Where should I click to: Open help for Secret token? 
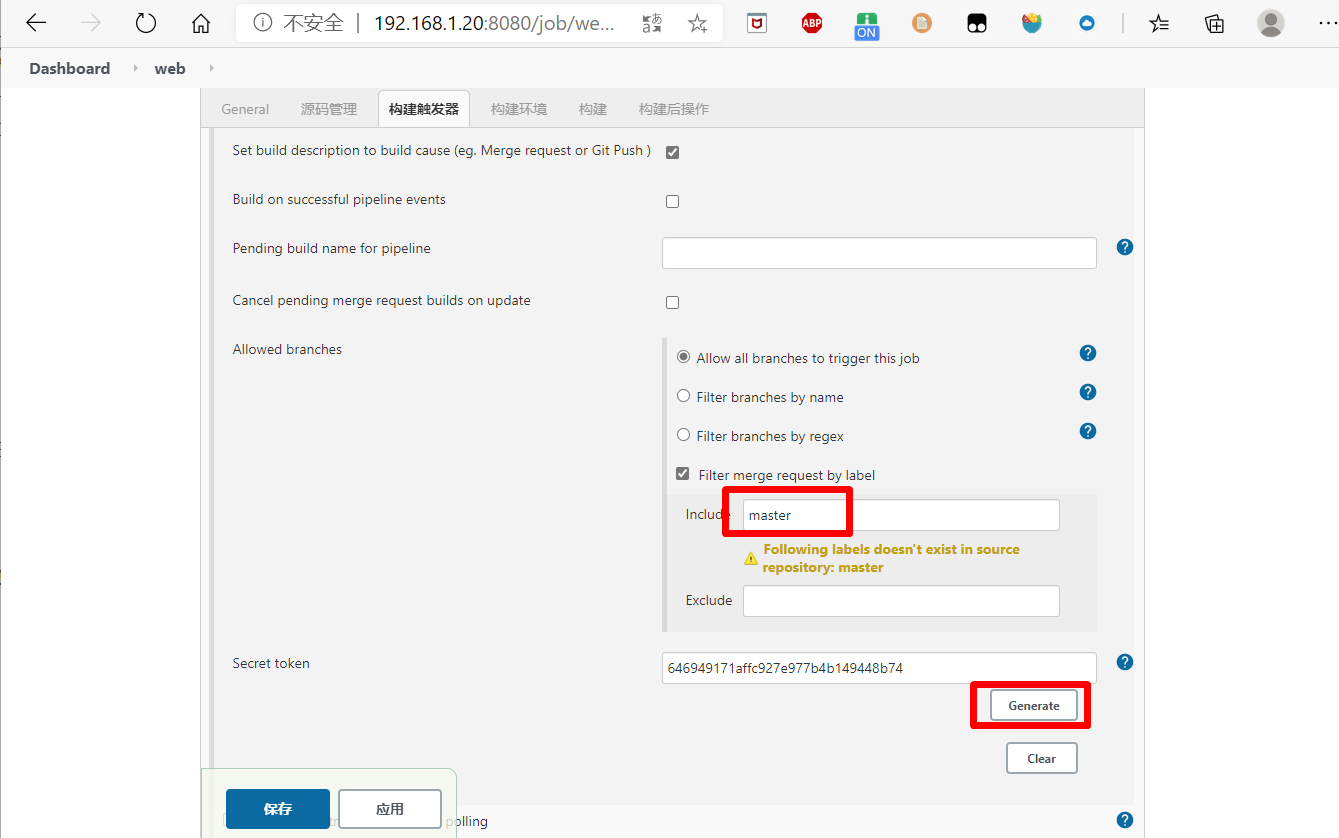pyautogui.click(x=1125, y=662)
